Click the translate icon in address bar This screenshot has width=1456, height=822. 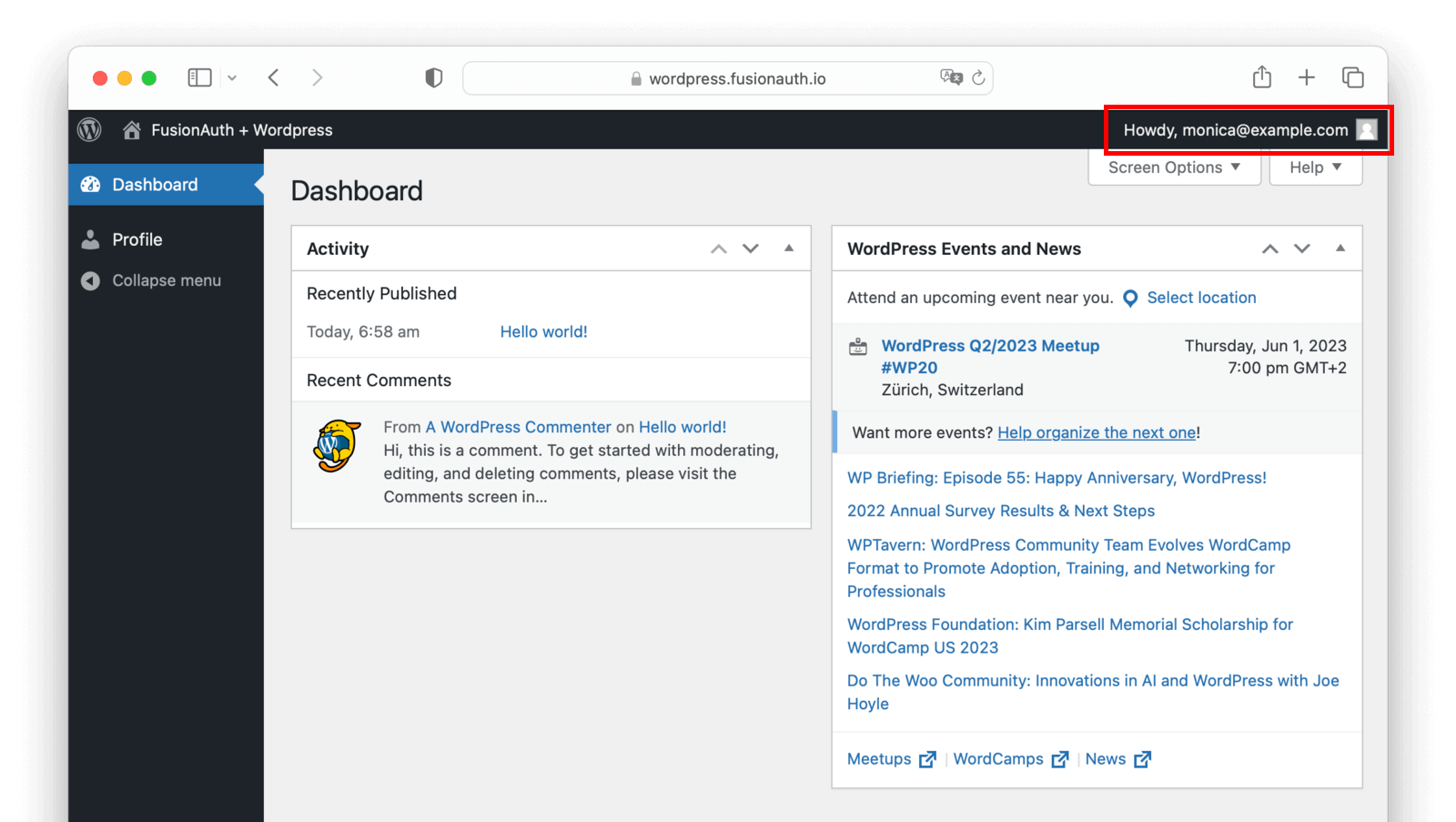[951, 77]
